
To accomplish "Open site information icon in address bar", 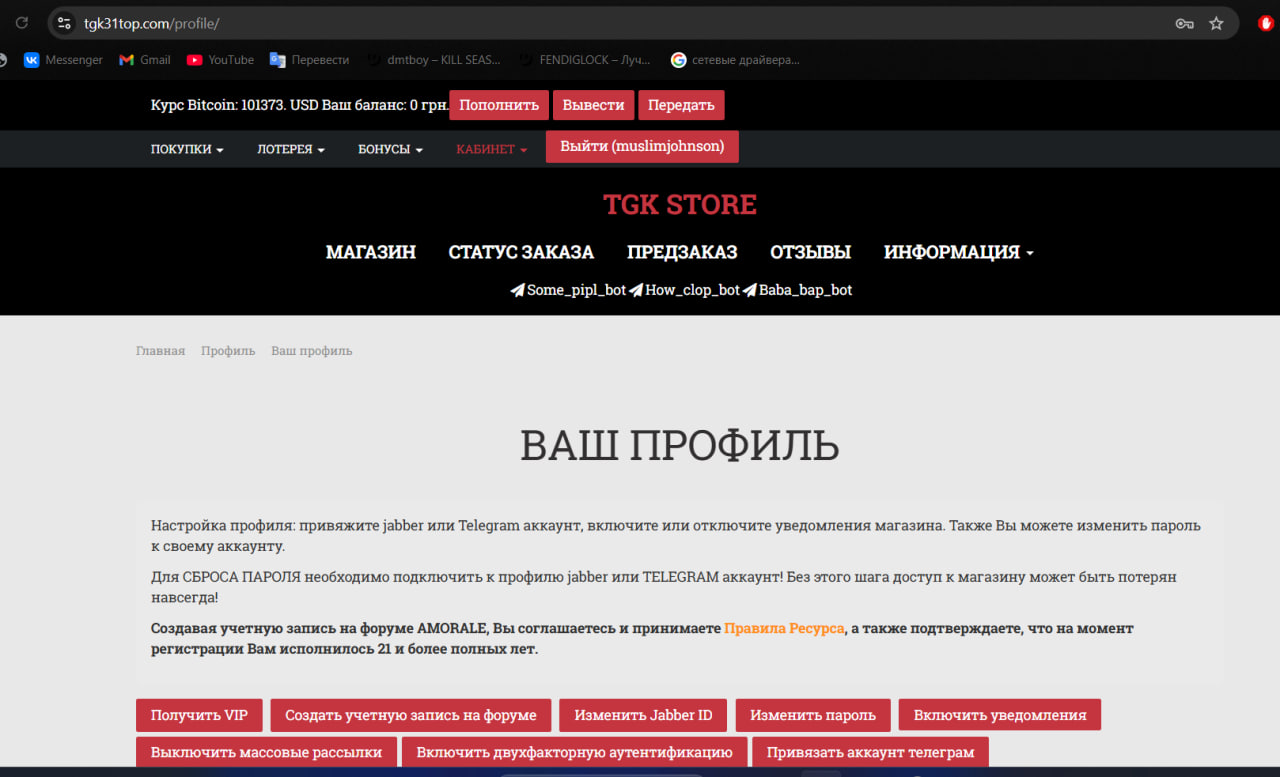I will pos(64,23).
